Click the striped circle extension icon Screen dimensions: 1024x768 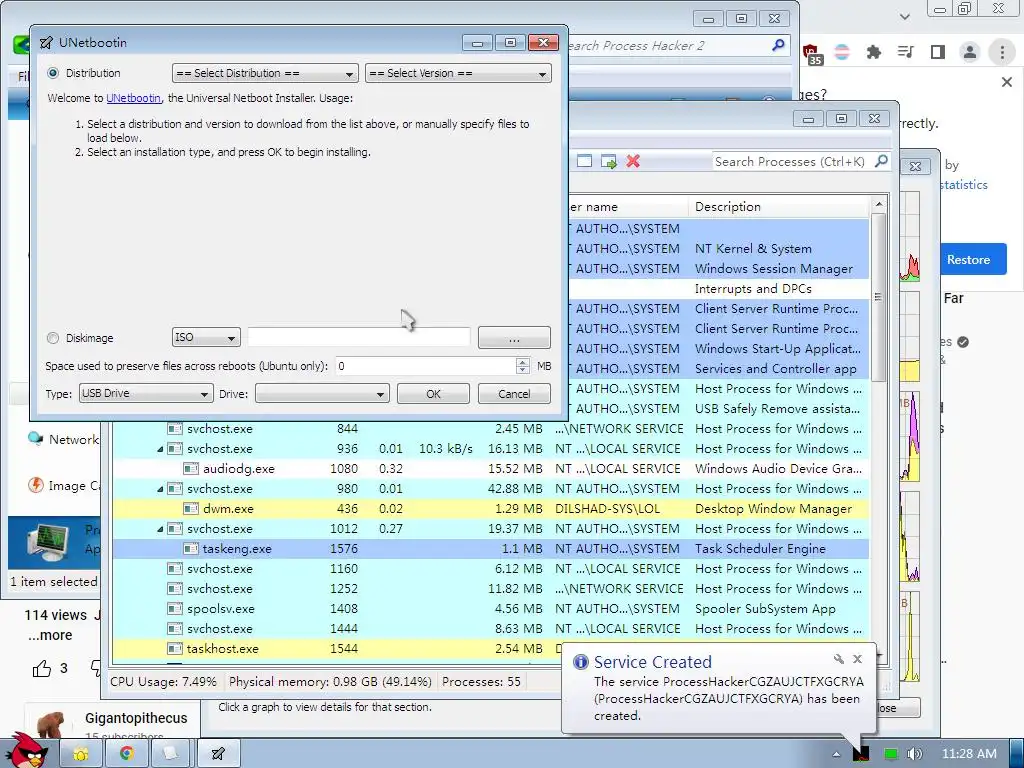coord(842,52)
